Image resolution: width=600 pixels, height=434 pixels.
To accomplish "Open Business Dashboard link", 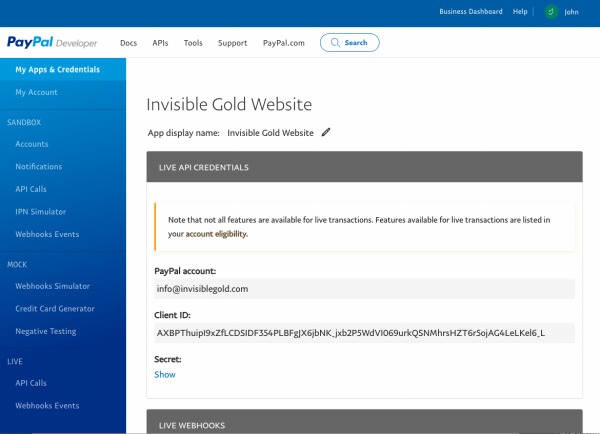I will pyautogui.click(x=471, y=11).
